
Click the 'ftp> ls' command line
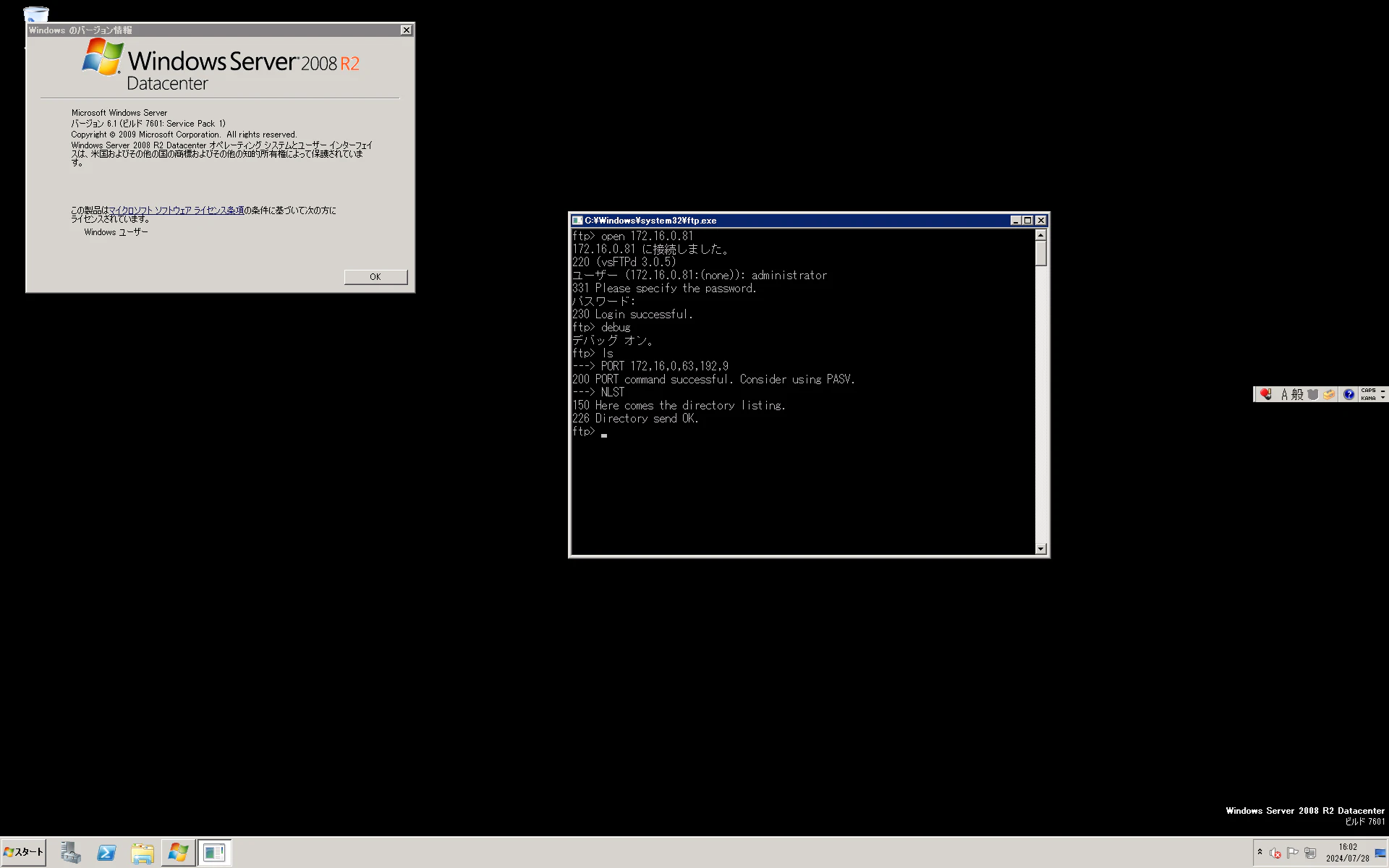(592, 354)
